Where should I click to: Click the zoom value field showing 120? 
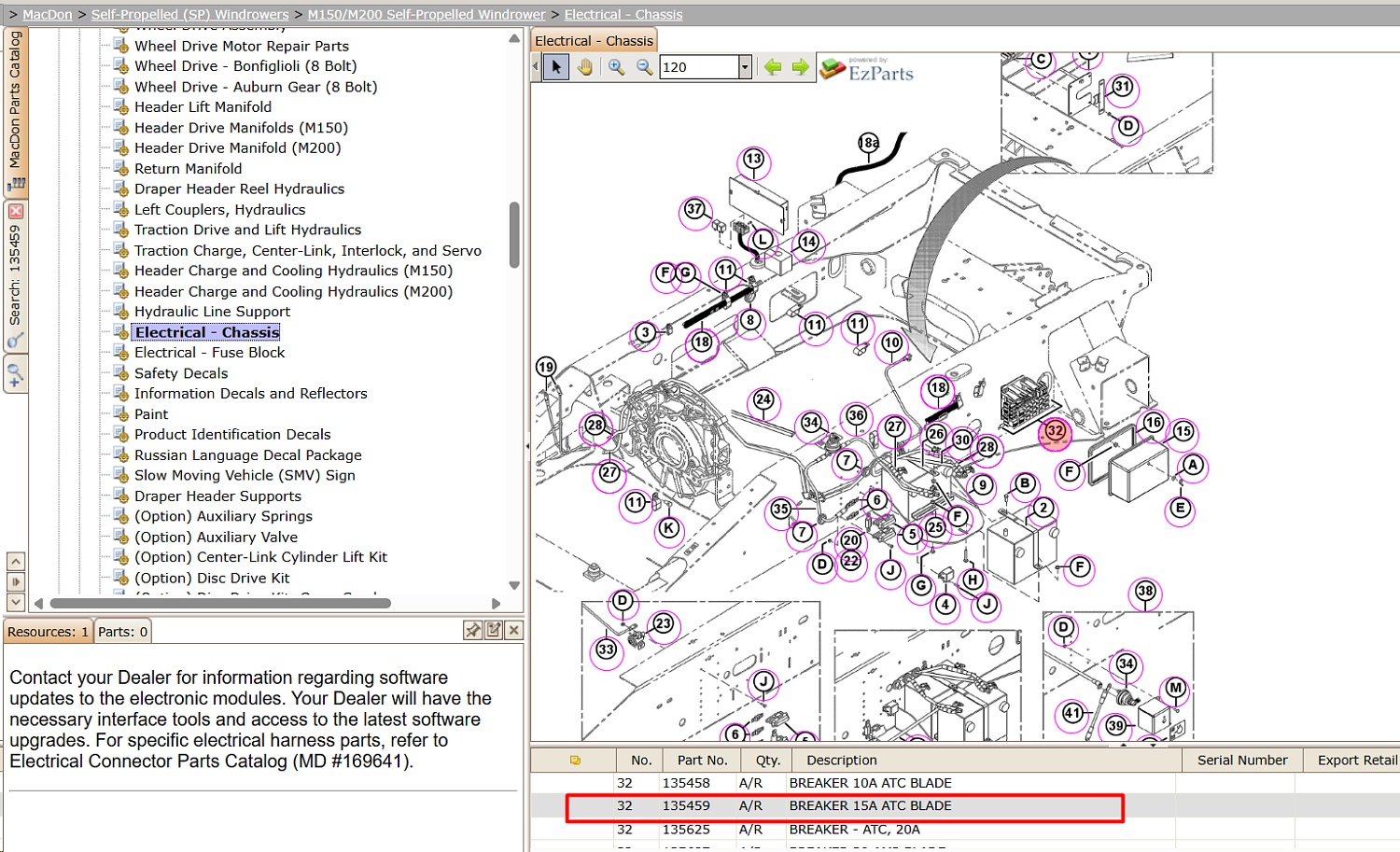(699, 67)
